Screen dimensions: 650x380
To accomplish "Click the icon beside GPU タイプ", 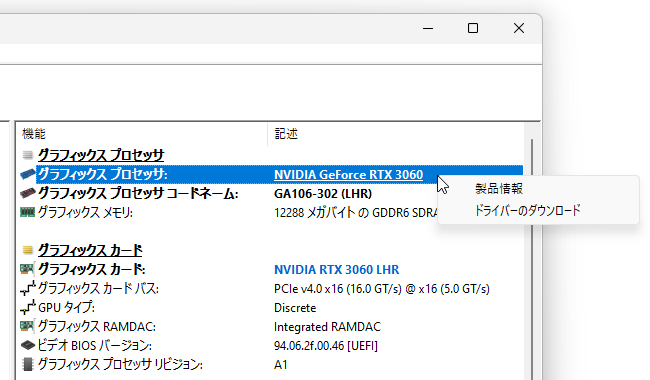I will click(28, 307).
